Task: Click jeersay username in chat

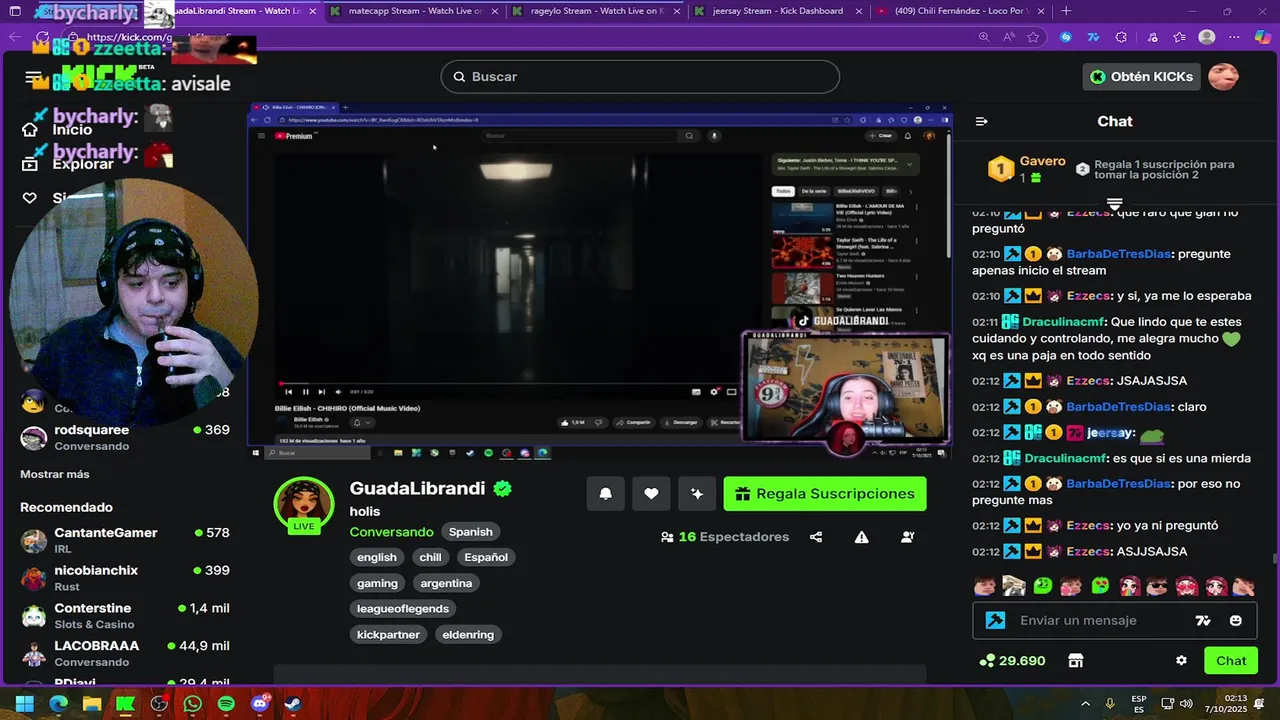Action: pos(1109,433)
